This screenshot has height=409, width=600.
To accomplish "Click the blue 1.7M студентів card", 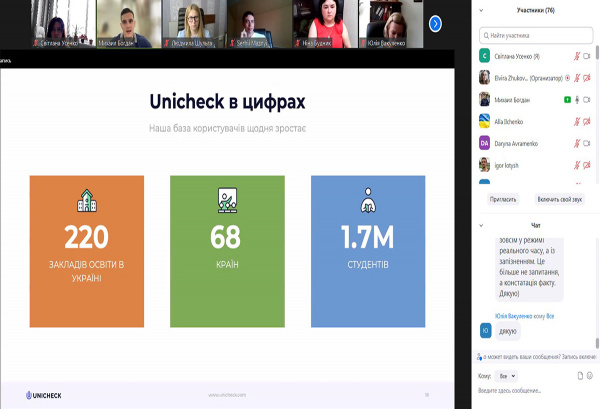I will coord(368,251).
